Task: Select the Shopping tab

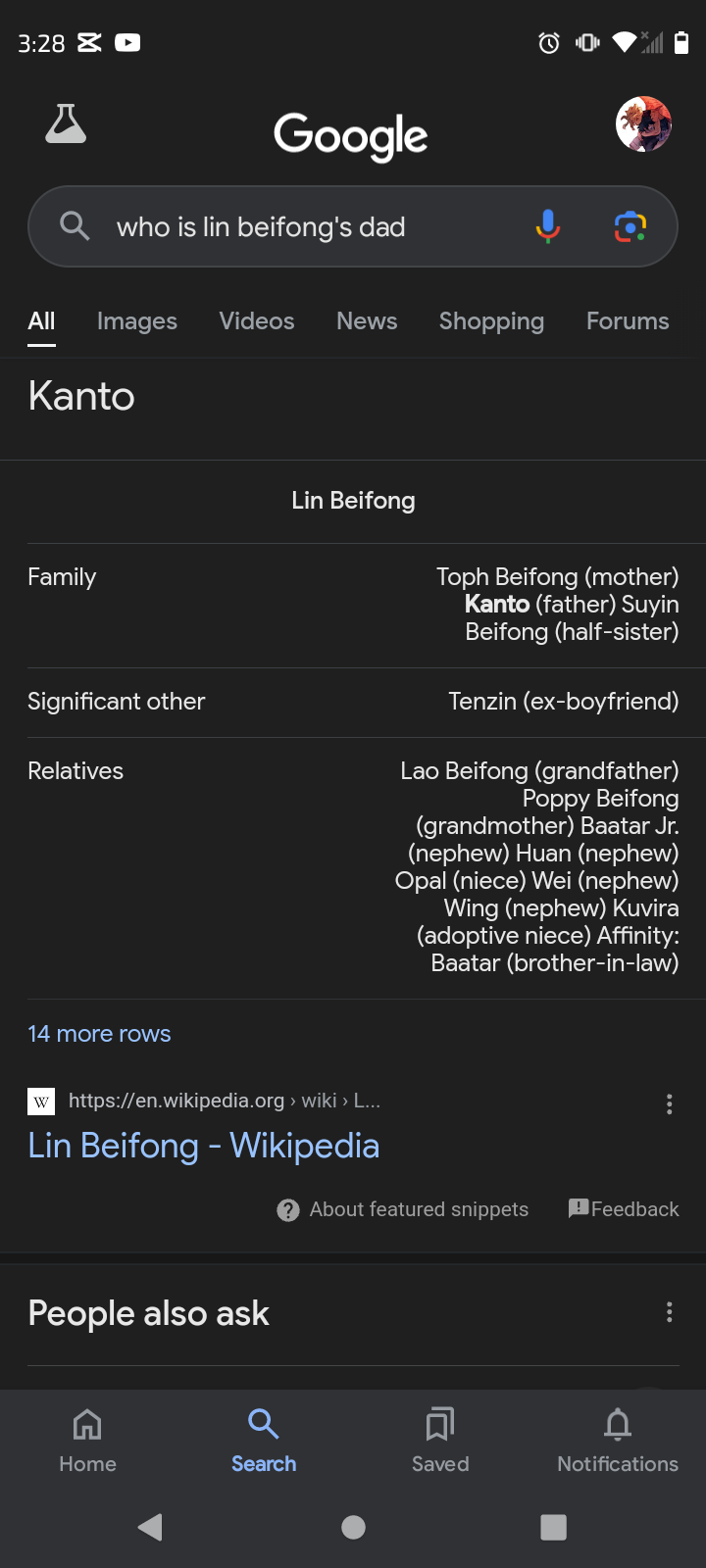Action: 491,321
